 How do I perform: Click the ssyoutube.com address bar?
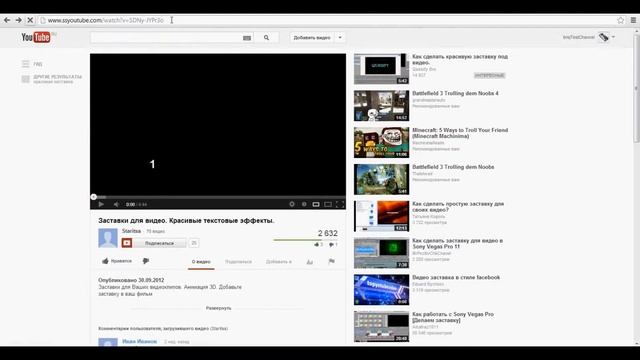click(x=327, y=20)
